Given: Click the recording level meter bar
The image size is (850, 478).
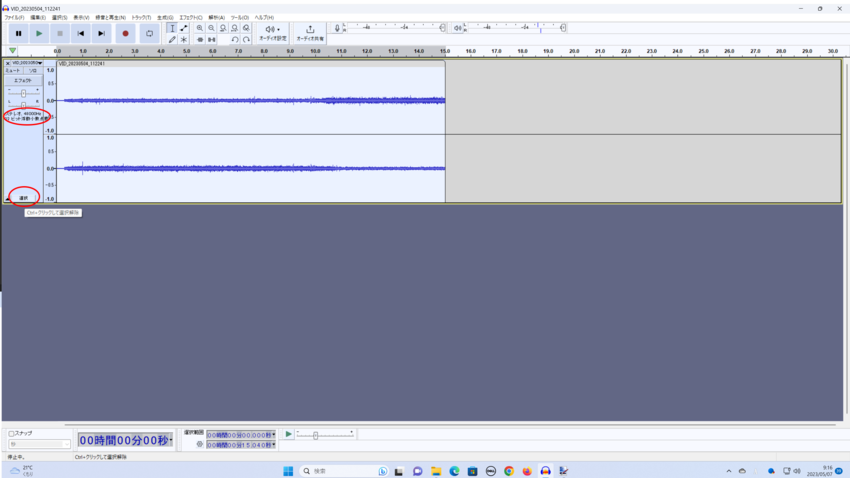Looking at the screenshot, I should [x=395, y=28].
